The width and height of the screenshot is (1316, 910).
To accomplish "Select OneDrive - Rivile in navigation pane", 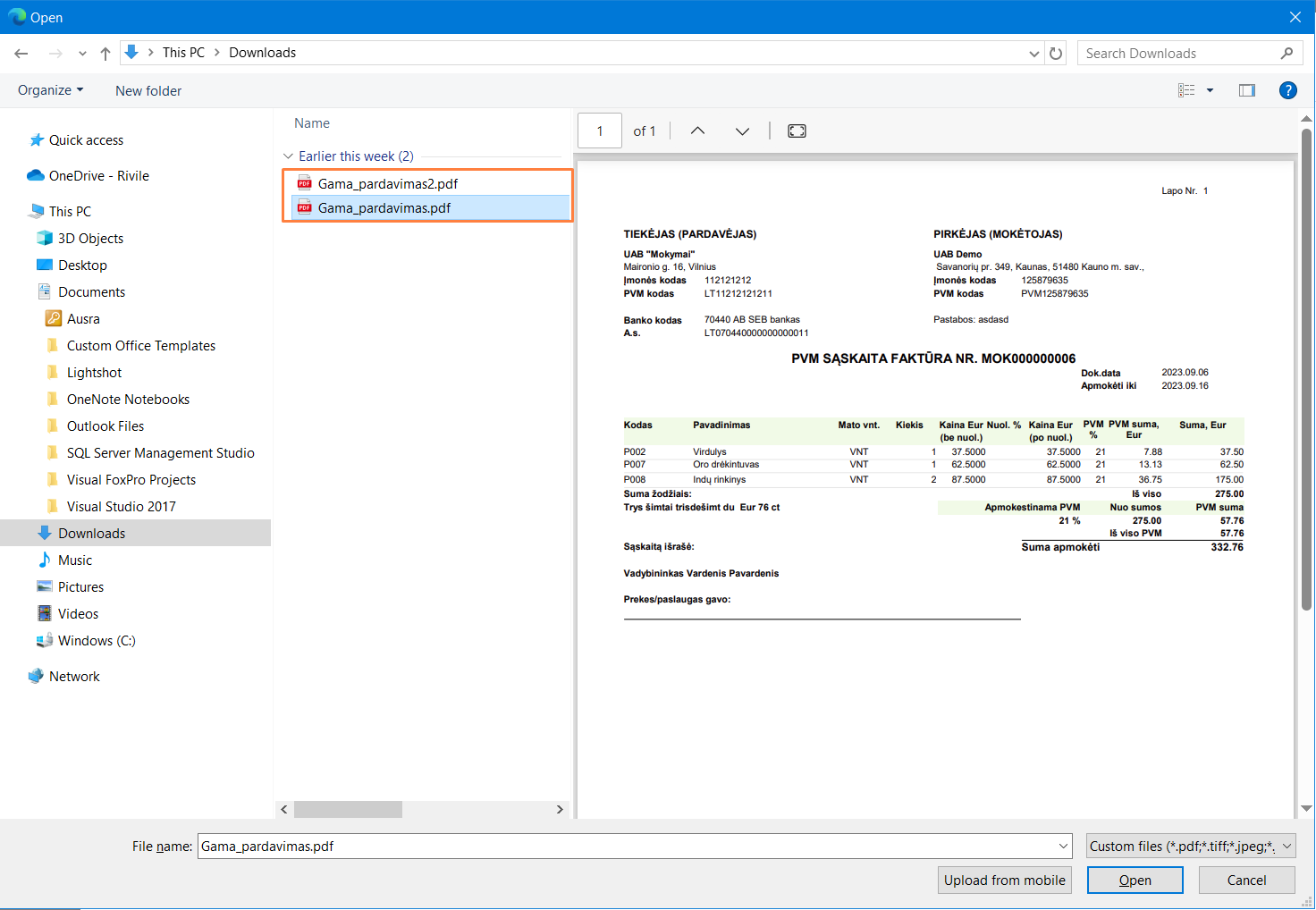I will [98, 176].
